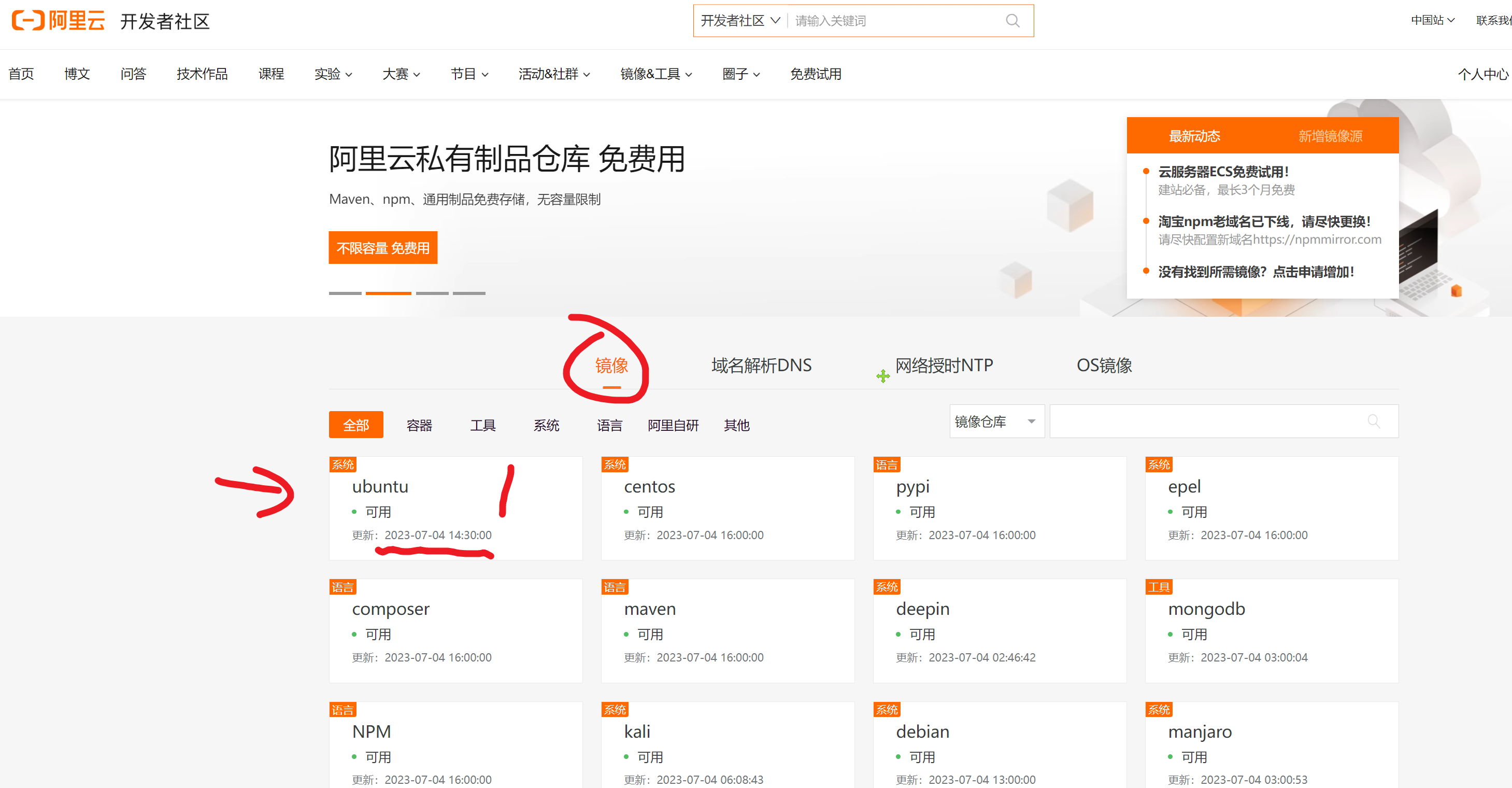Click the mirror search input field
This screenshot has width=1512, height=788.
[1224, 421]
